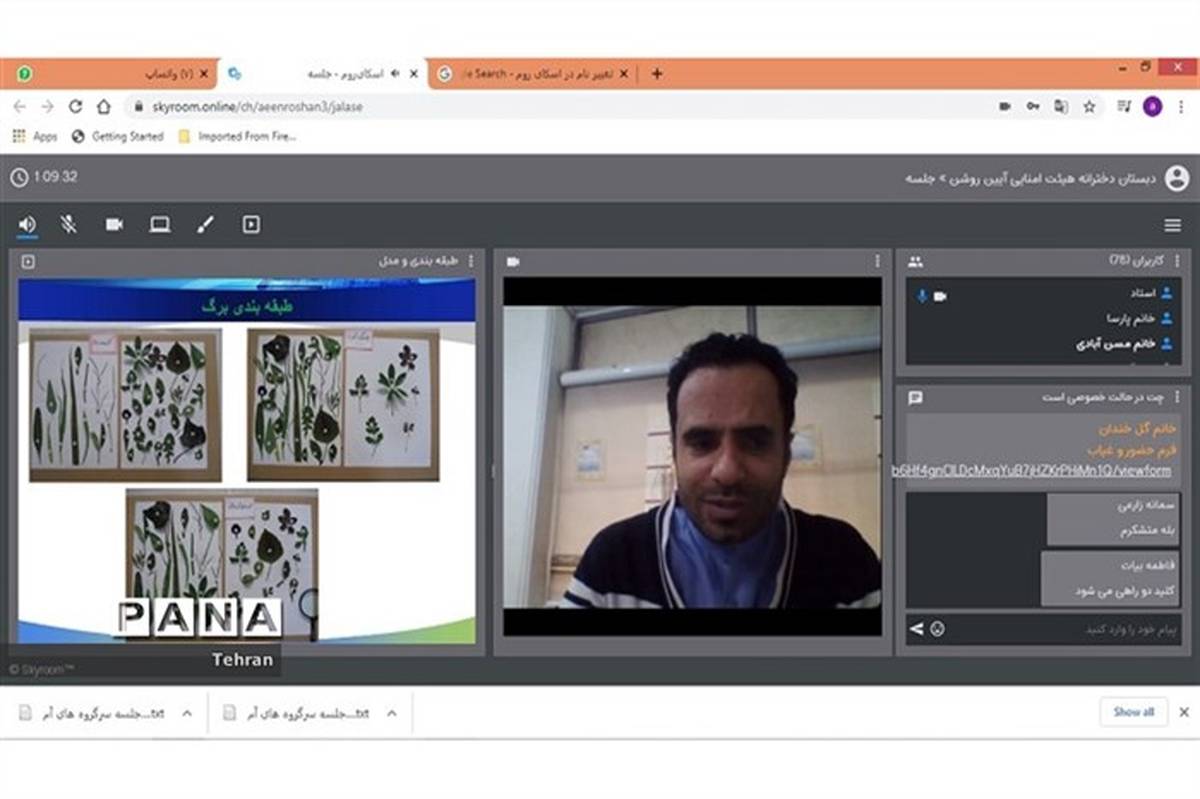Image resolution: width=1200 pixels, height=799 pixels.
Task: Reload the Skyroom page
Action: click(x=75, y=107)
